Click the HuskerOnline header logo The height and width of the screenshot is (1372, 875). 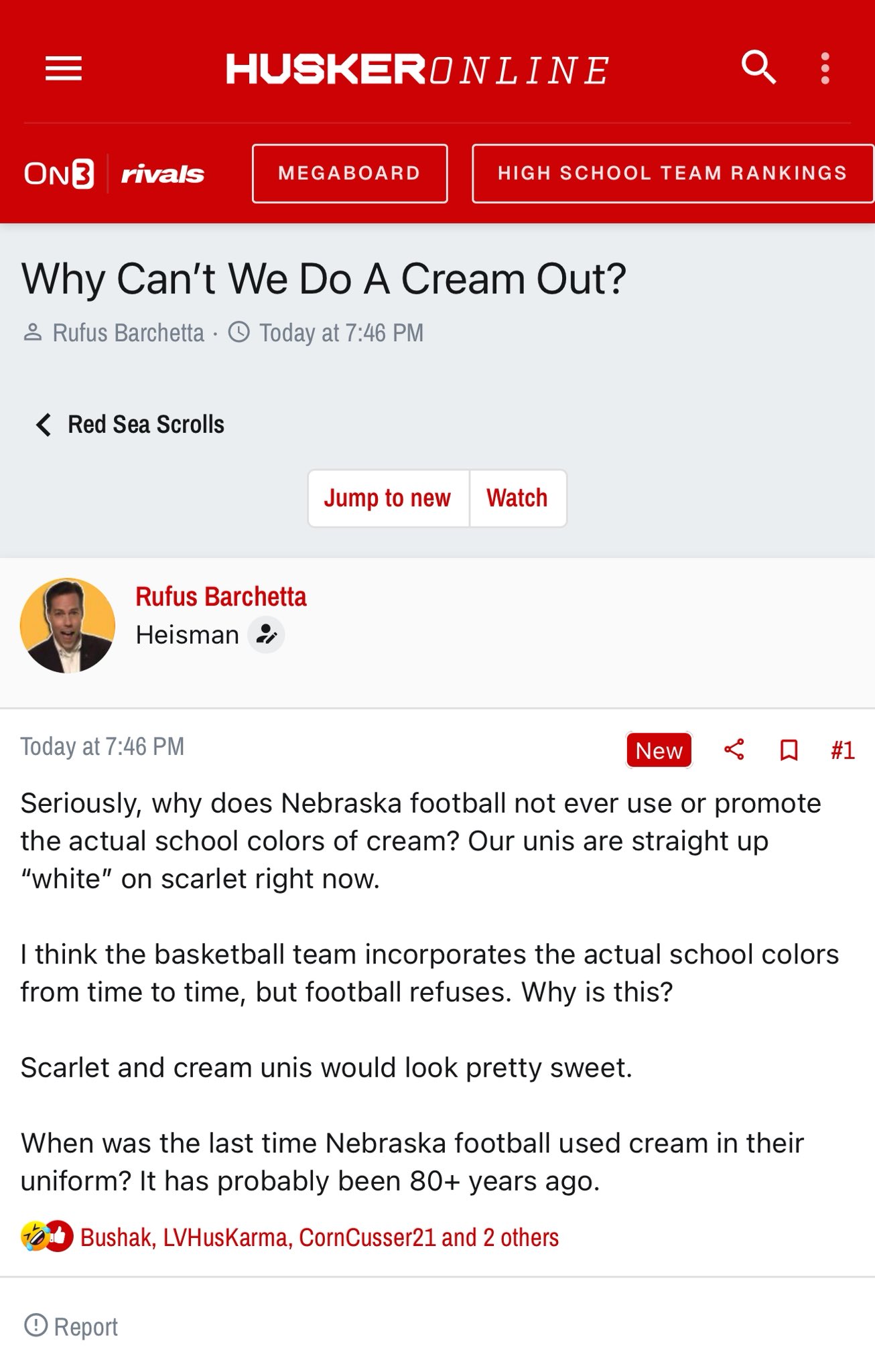pos(417,70)
